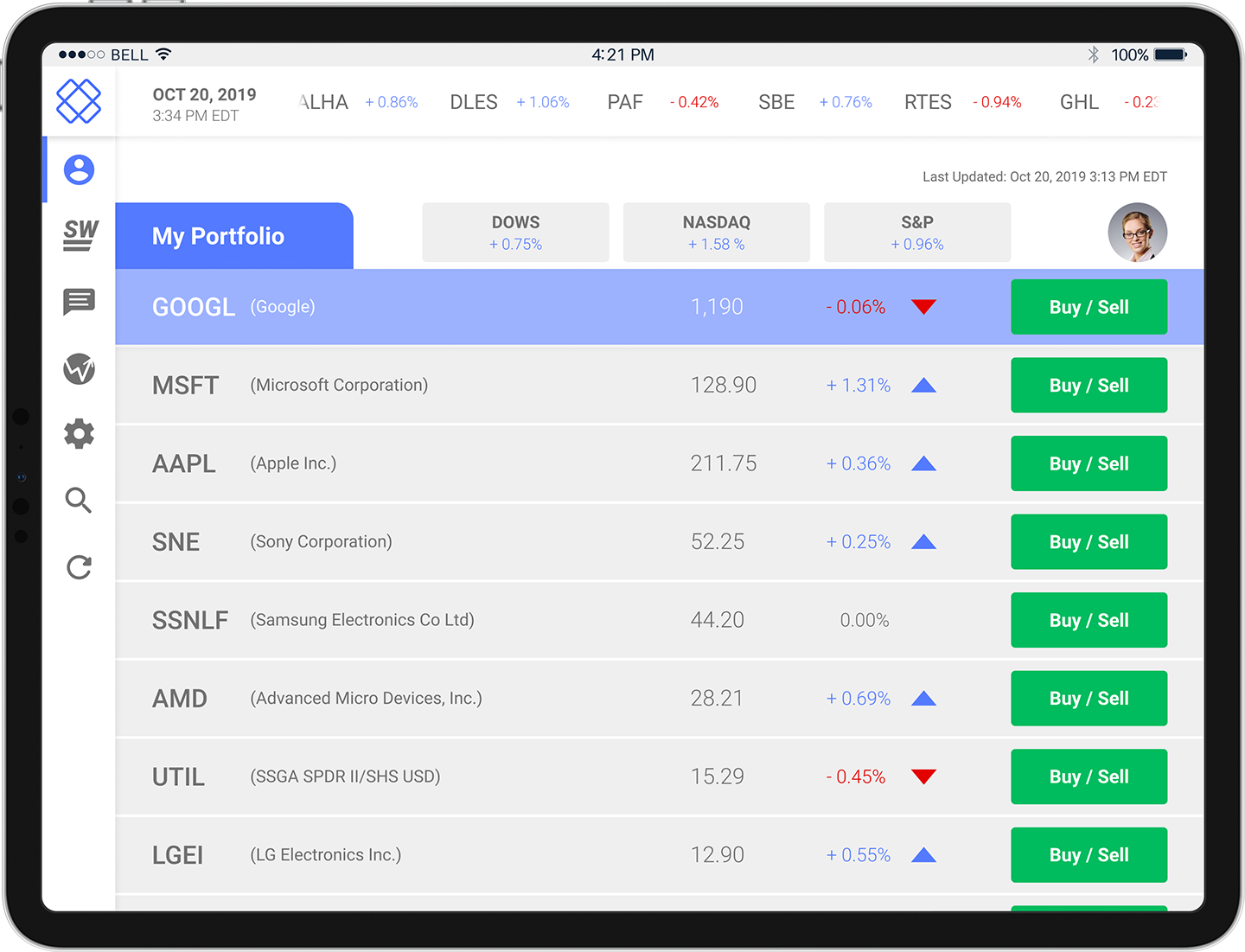Viewport: 1245px width, 952px height.
Task: Tap the Microsoft Corporation company name
Action: click(x=339, y=385)
